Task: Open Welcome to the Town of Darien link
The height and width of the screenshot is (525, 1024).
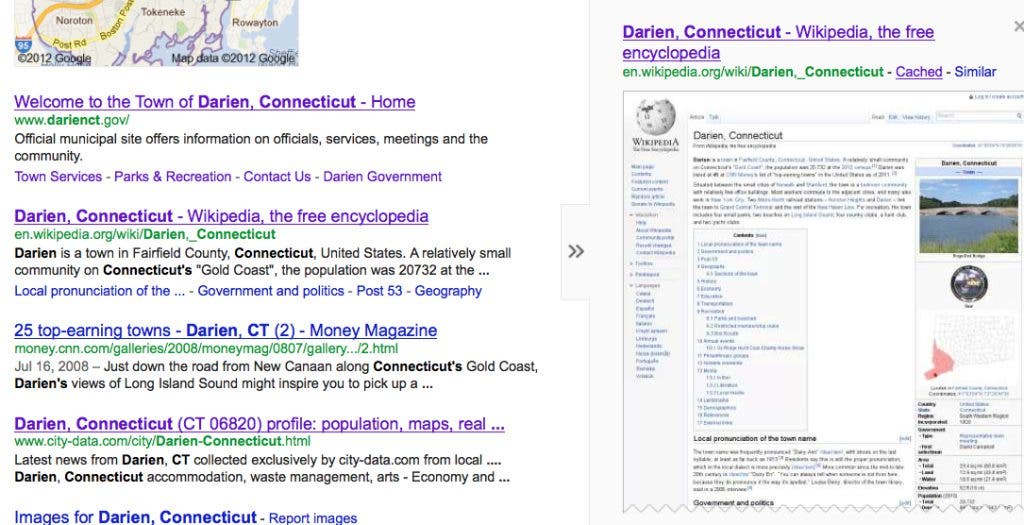Action: [x=214, y=102]
